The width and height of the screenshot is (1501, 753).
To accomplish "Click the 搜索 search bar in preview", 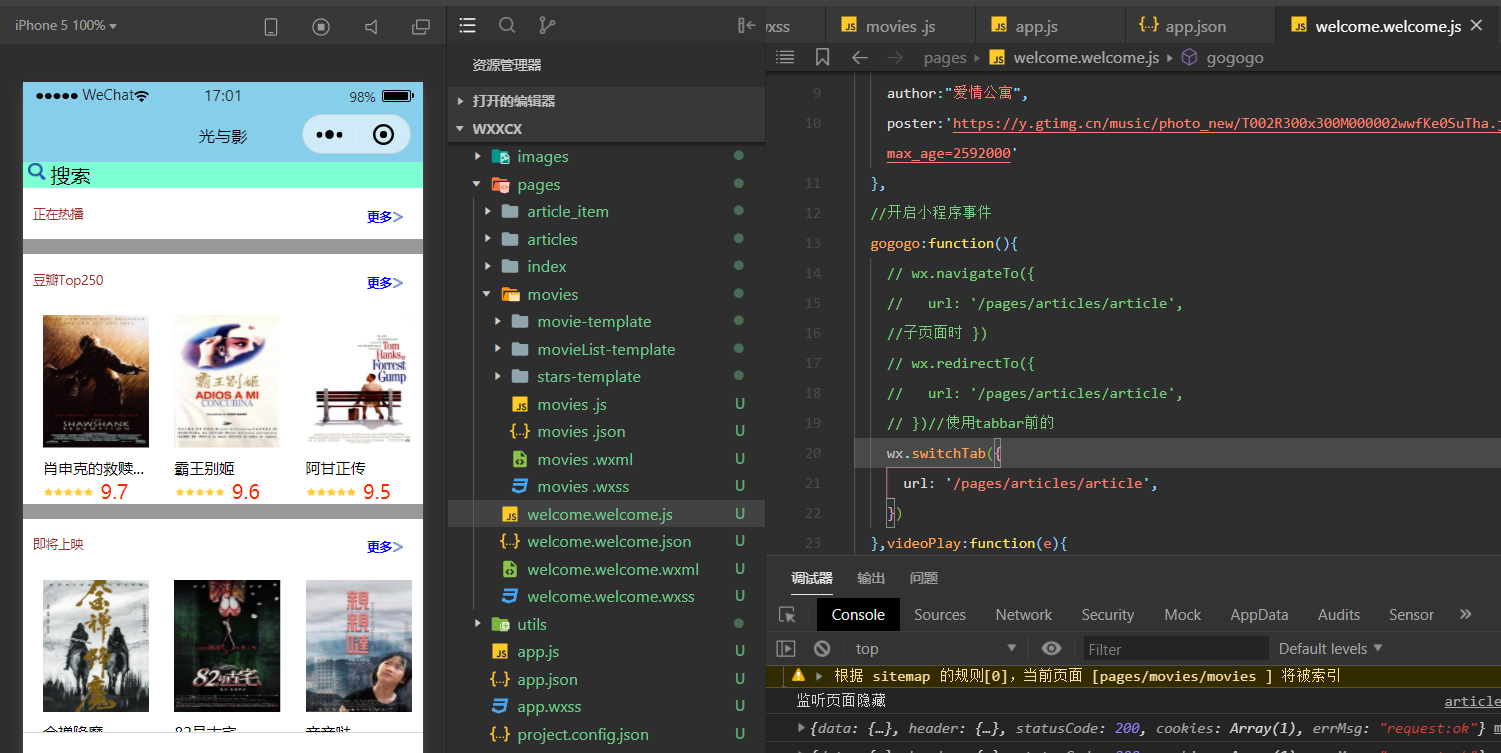I will (223, 175).
